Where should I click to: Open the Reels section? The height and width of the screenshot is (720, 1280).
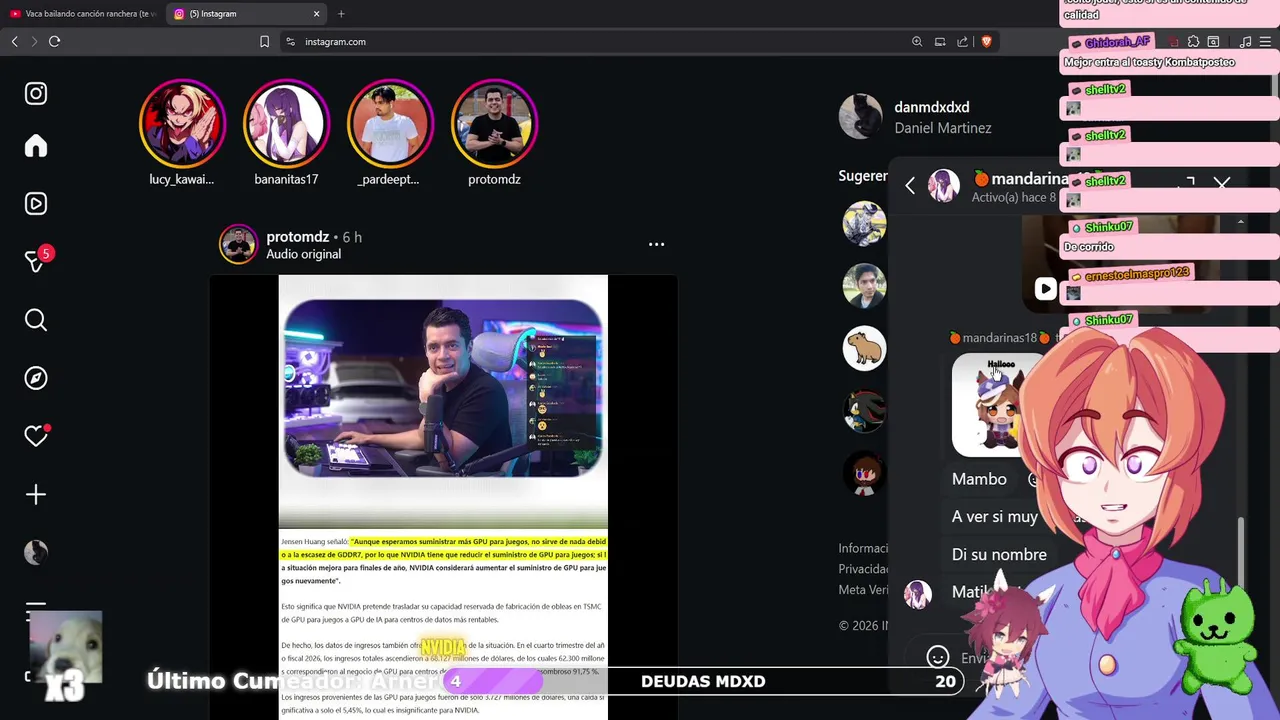pyautogui.click(x=36, y=204)
